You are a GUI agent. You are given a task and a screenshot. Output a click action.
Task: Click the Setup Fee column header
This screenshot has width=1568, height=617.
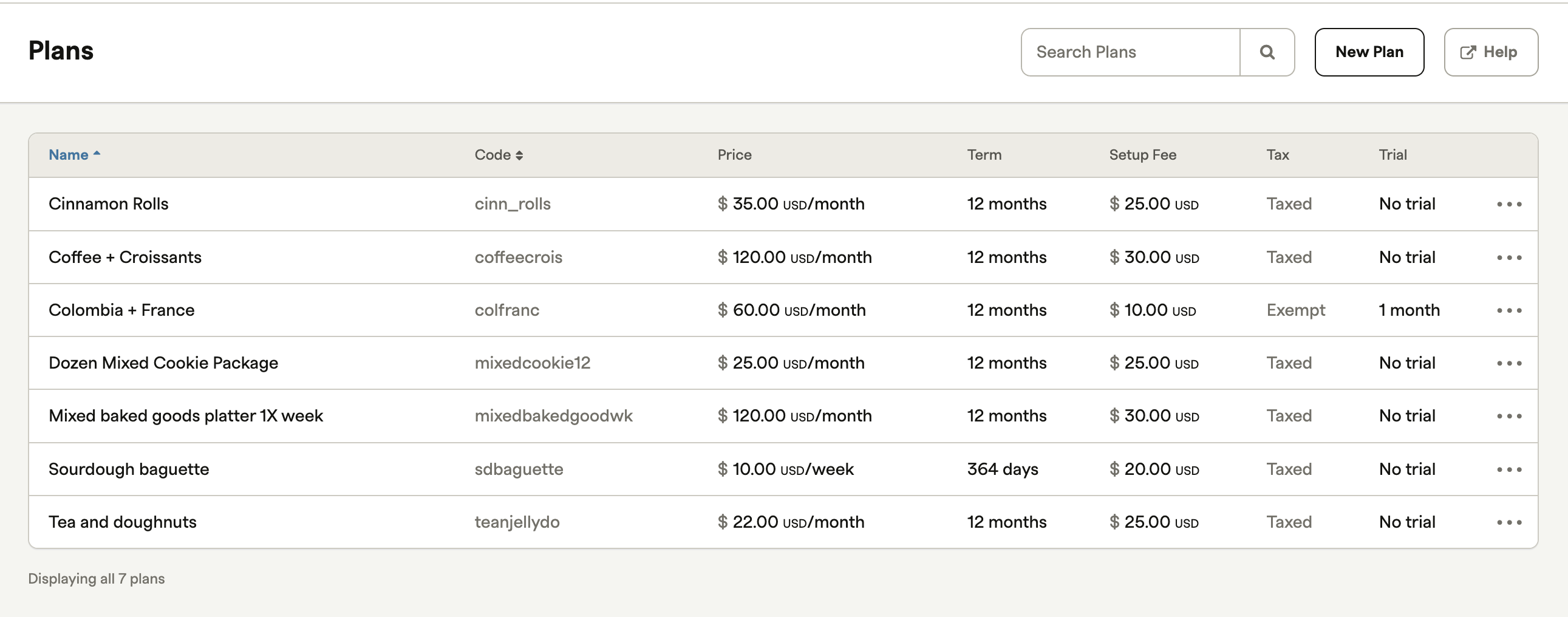[1142, 155]
